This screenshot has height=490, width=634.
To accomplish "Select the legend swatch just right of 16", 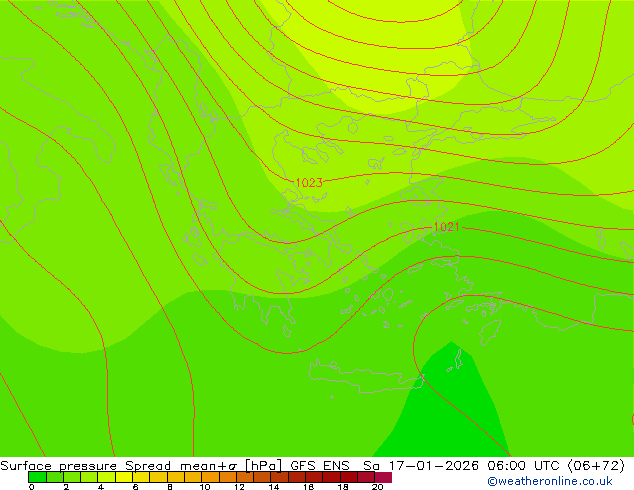I will (x=314, y=477).
